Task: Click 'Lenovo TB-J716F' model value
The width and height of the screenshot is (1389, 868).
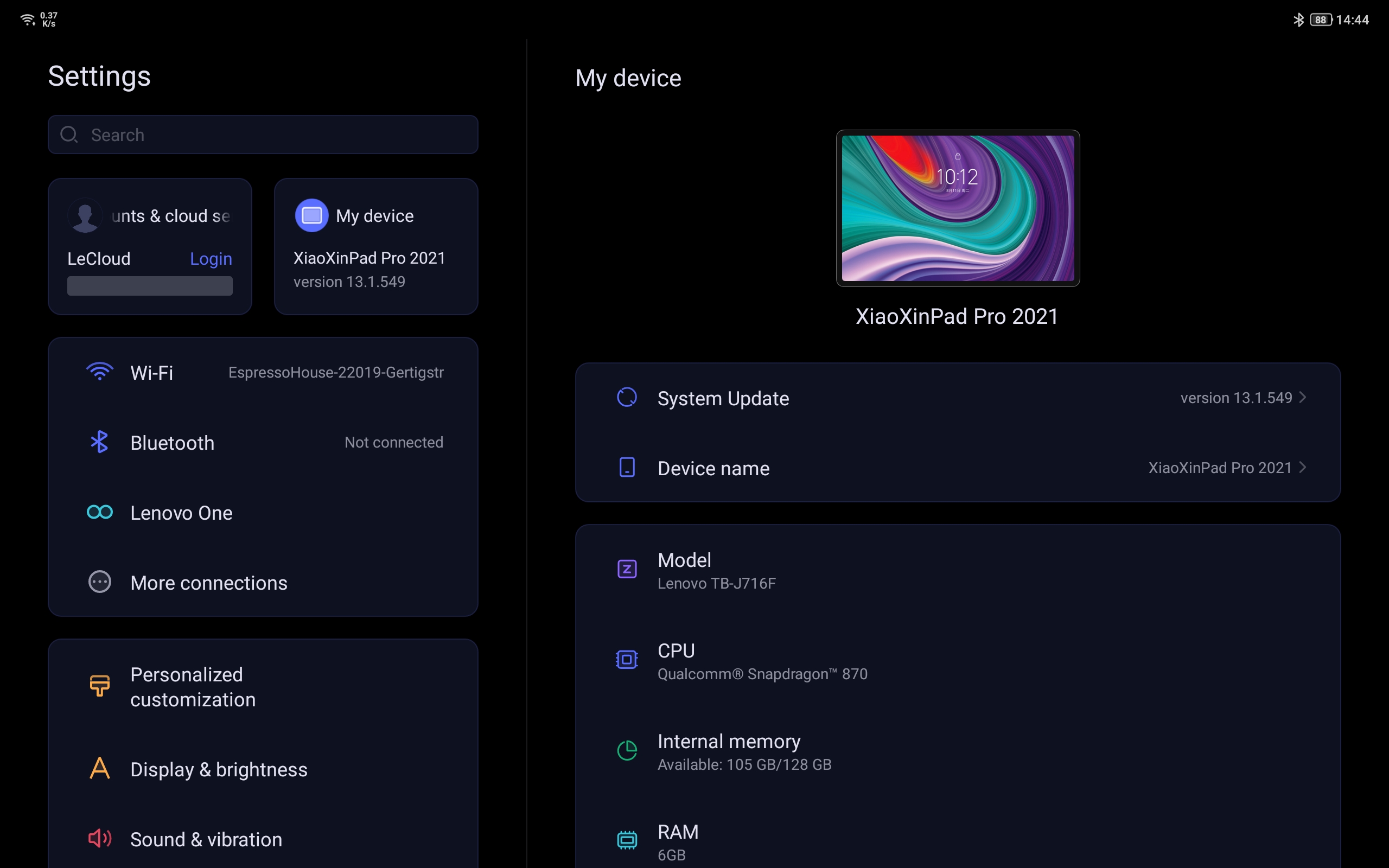Action: click(x=716, y=583)
